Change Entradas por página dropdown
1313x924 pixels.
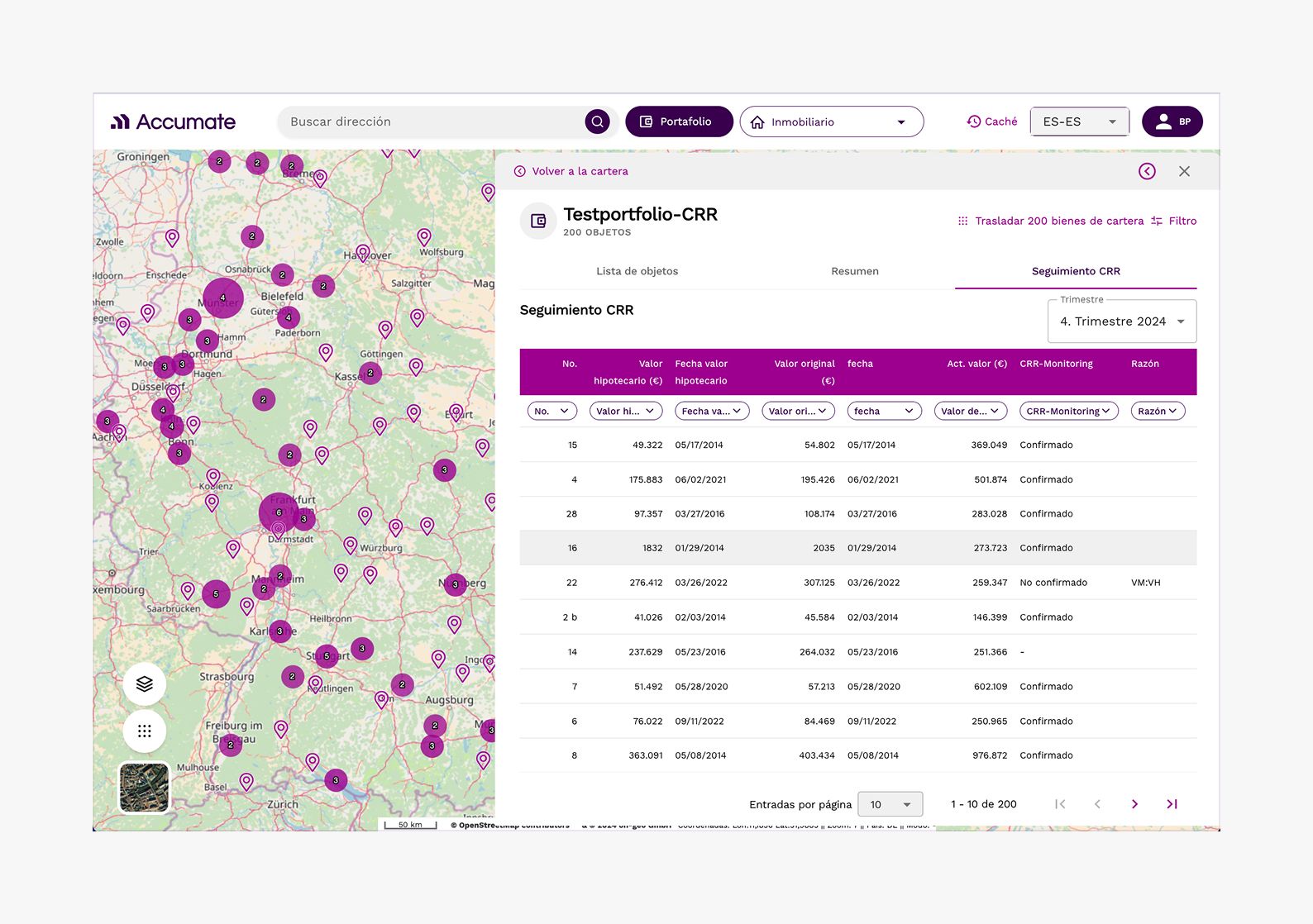coord(890,804)
